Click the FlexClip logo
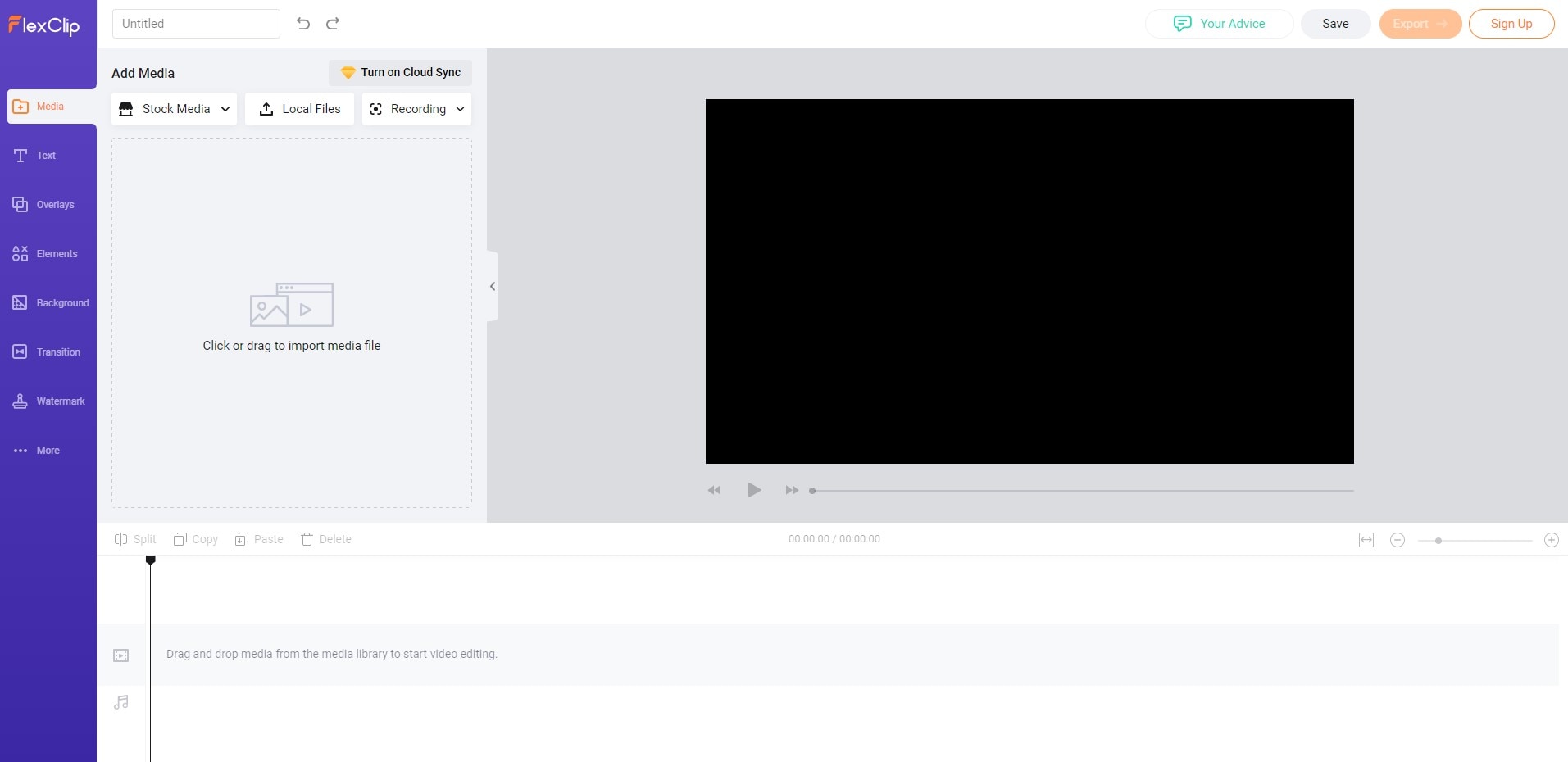 [44, 25]
